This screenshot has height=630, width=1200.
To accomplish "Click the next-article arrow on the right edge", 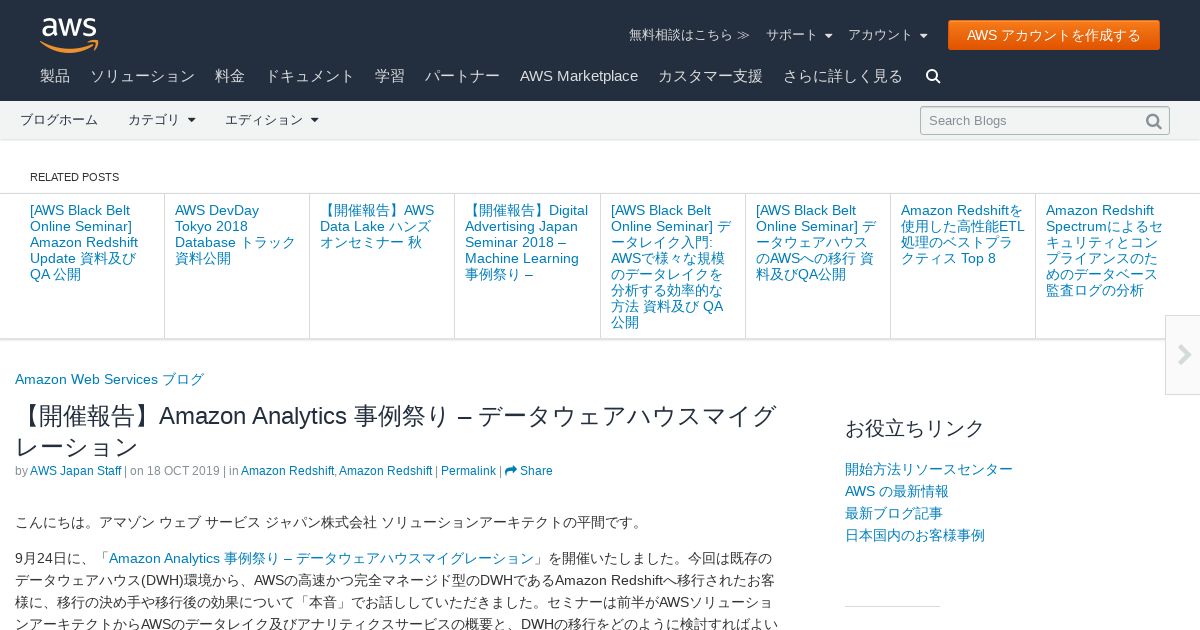I will coord(1183,355).
